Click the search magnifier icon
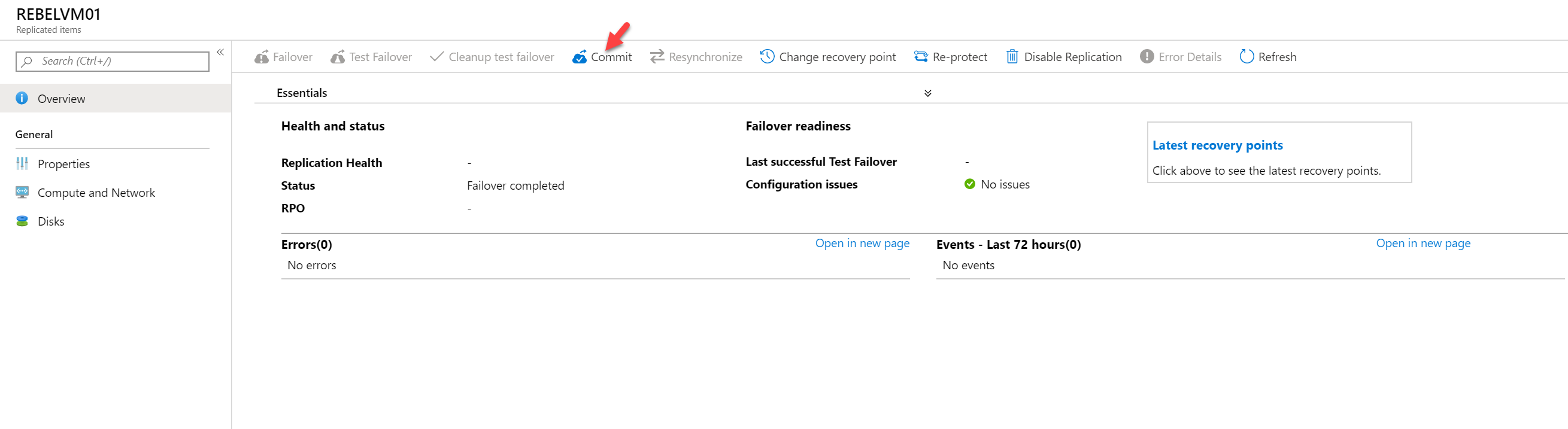1568x429 pixels. (x=27, y=61)
